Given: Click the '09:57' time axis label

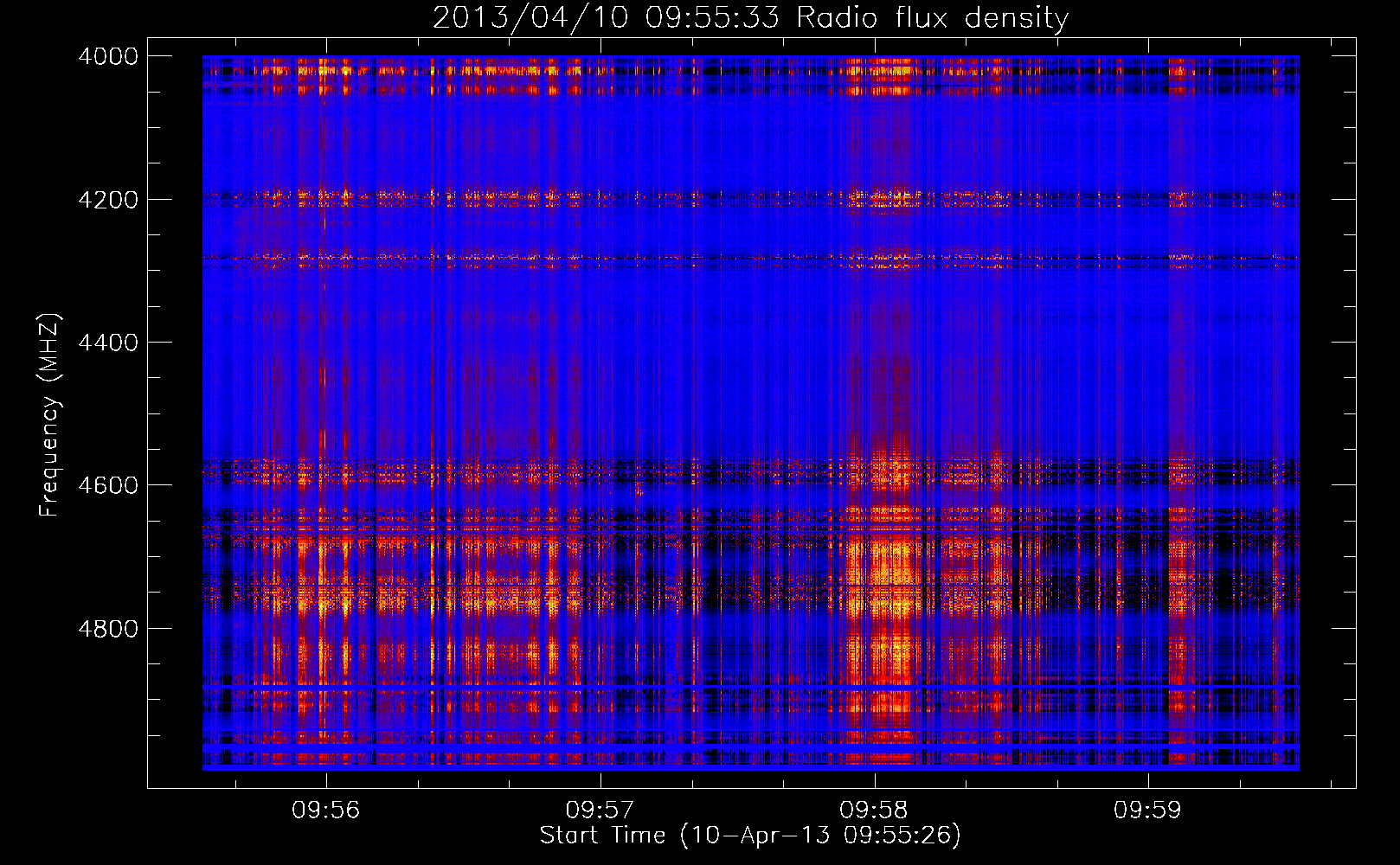Looking at the screenshot, I should 600,811.
